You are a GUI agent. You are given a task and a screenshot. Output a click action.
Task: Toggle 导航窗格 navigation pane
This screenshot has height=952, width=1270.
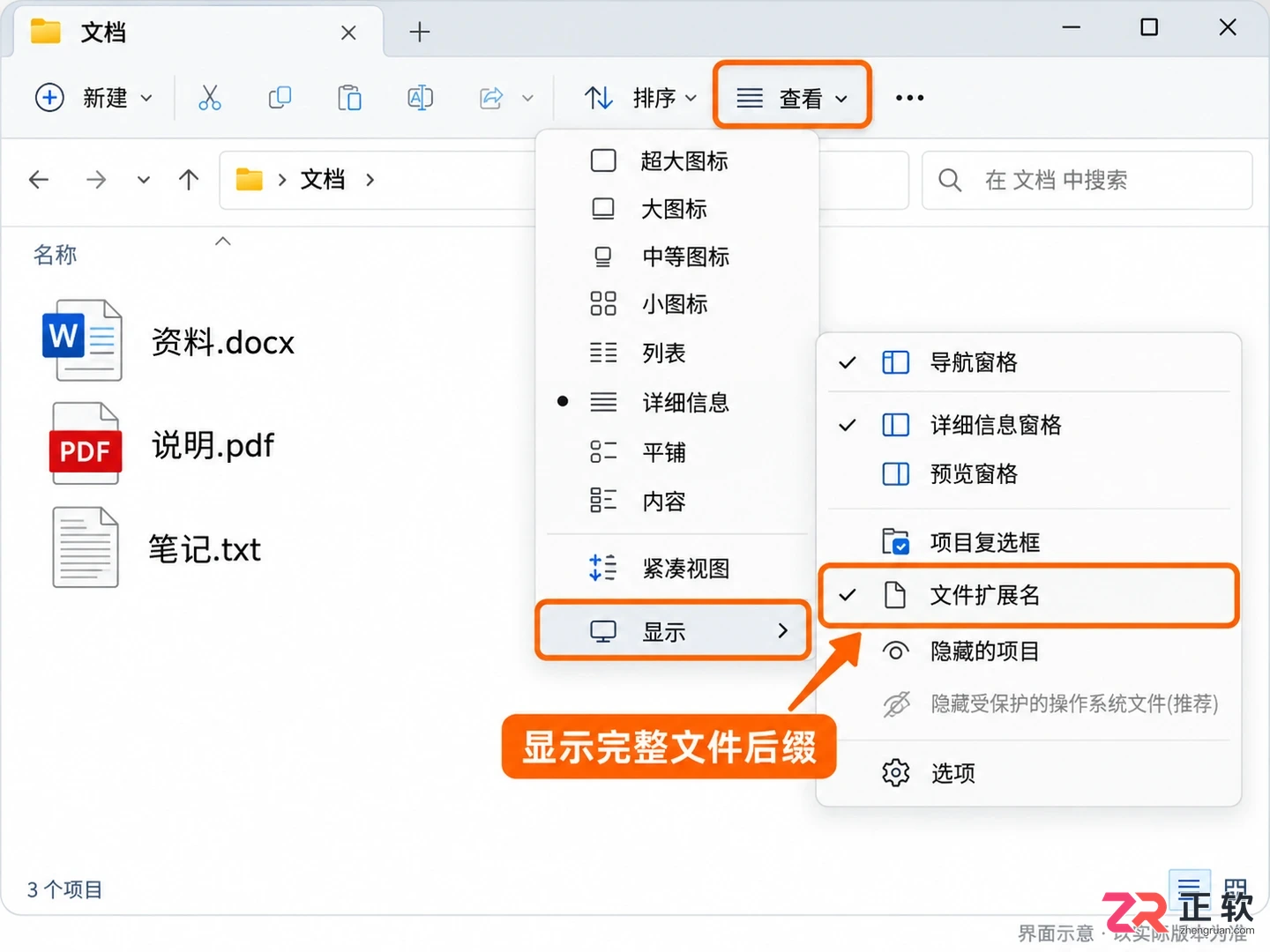[x=1028, y=362]
